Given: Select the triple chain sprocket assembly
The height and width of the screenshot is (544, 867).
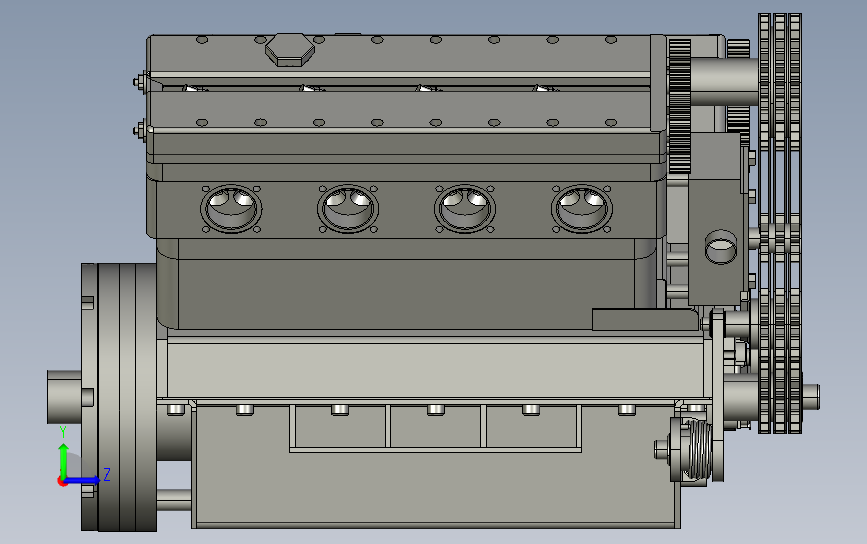Looking at the screenshot, I should click(780, 223).
